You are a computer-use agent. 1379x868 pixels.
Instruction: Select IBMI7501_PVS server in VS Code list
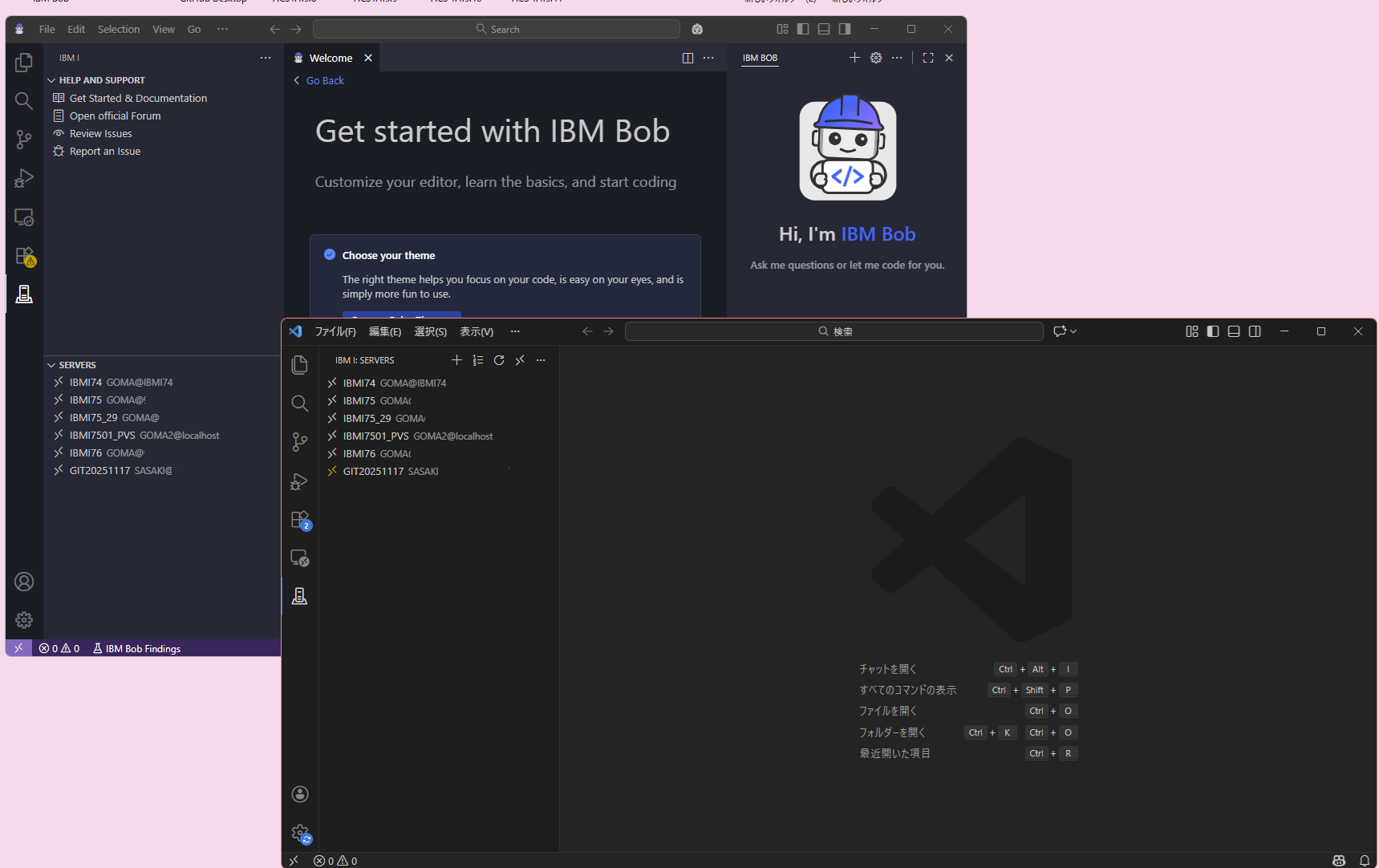pyautogui.click(x=440, y=436)
